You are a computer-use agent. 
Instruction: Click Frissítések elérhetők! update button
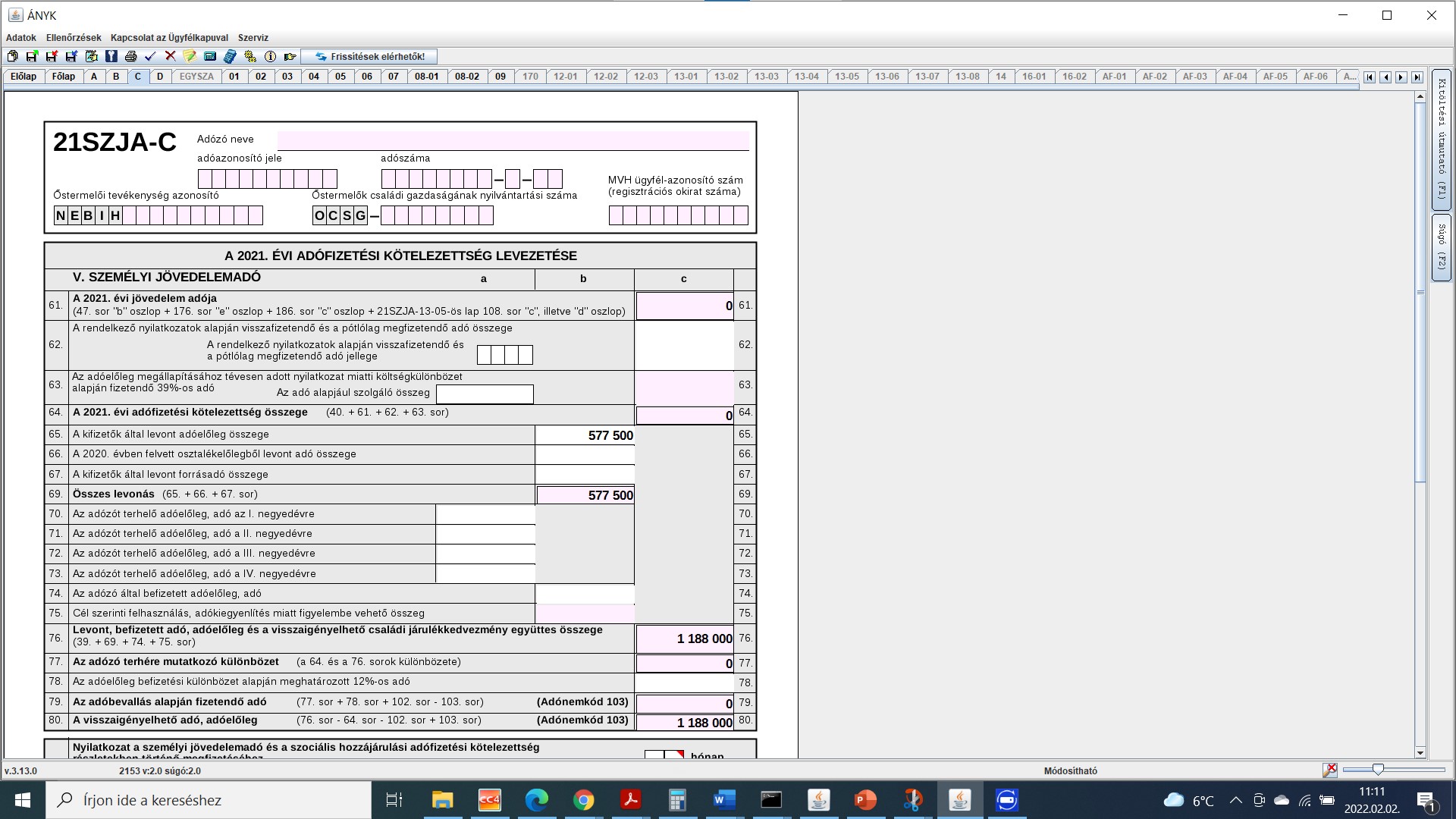[369, 56]
